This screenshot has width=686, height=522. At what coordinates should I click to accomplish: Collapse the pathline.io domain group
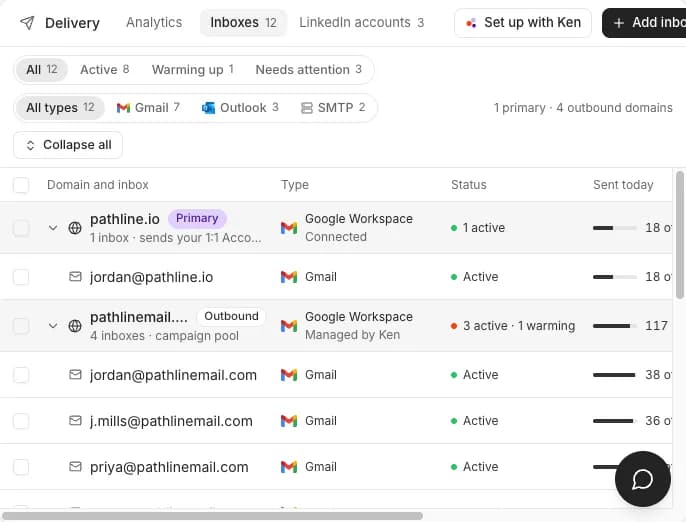click(53, 228)
